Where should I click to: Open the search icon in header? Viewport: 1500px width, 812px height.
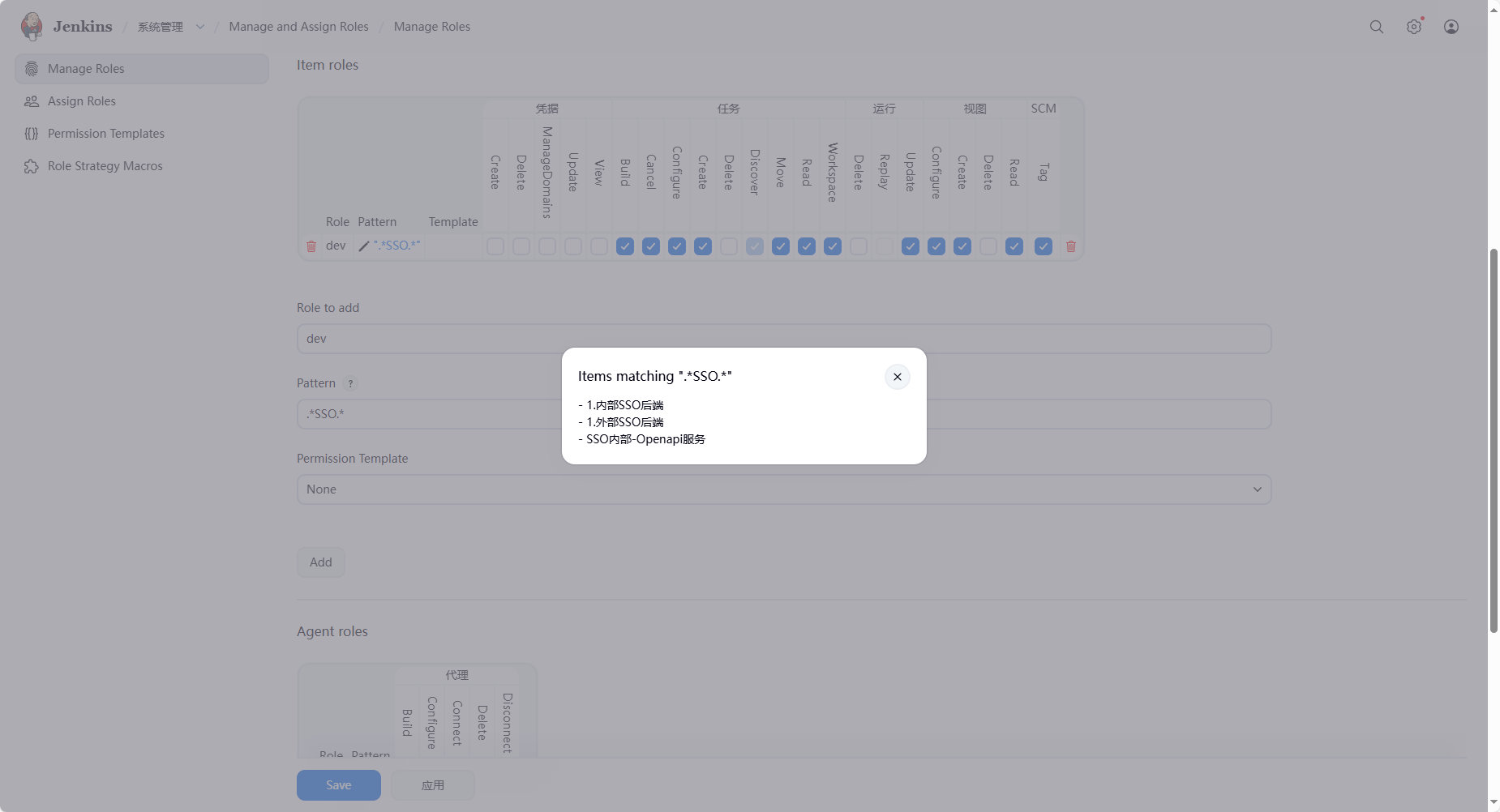1376,27
